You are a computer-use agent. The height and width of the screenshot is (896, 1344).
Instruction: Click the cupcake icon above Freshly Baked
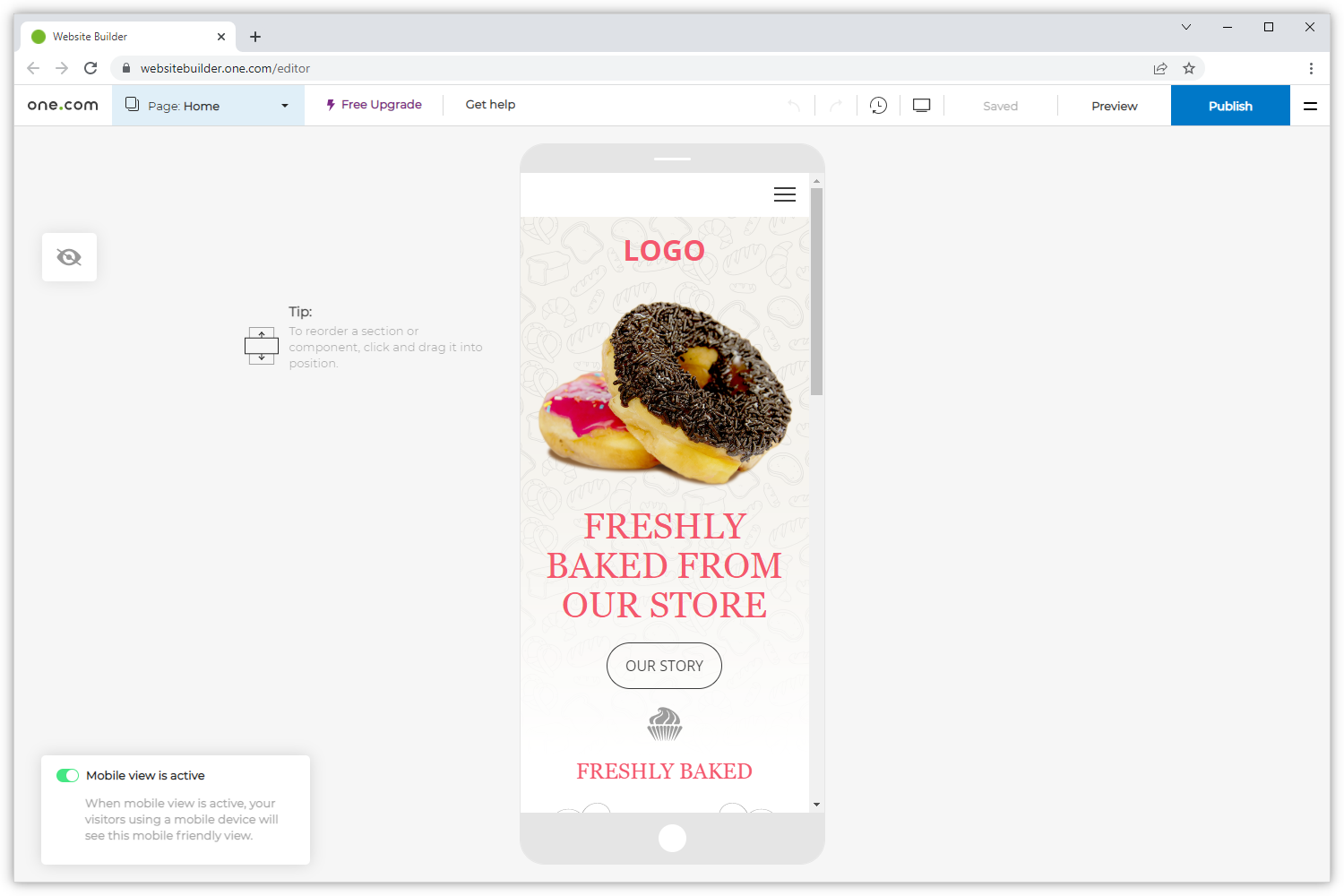[x=664, y=723]
